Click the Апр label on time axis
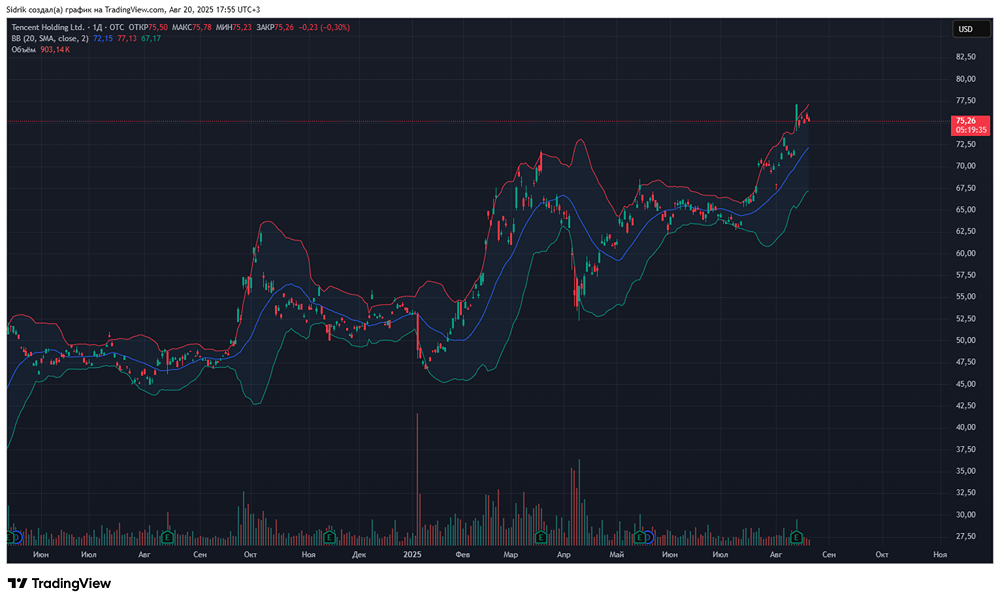Image resolution: width=1000 pixels, height=603 pixels. tap(563, 555)
